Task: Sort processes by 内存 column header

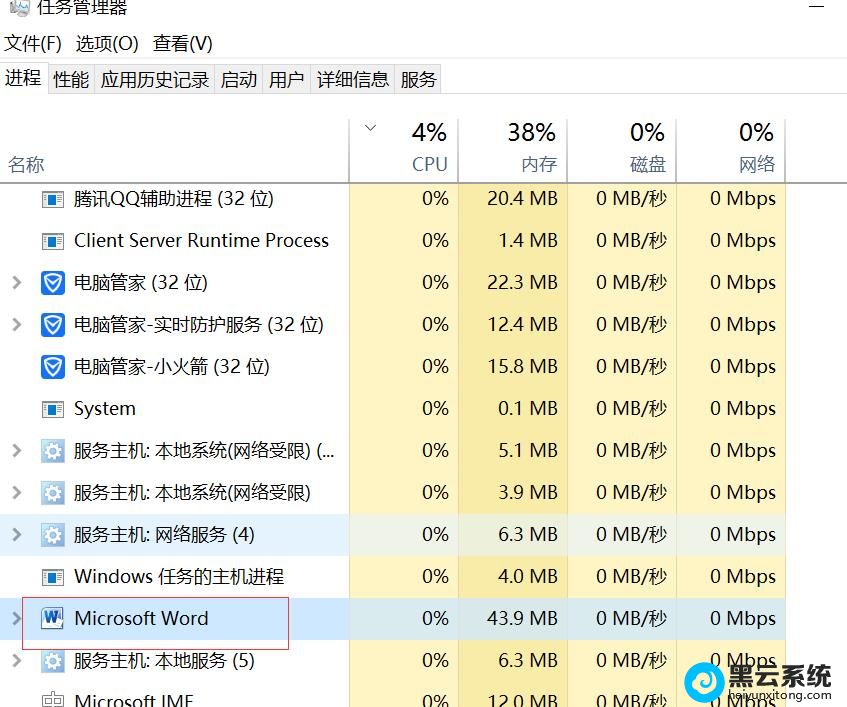Action: [x=538, y=164]
